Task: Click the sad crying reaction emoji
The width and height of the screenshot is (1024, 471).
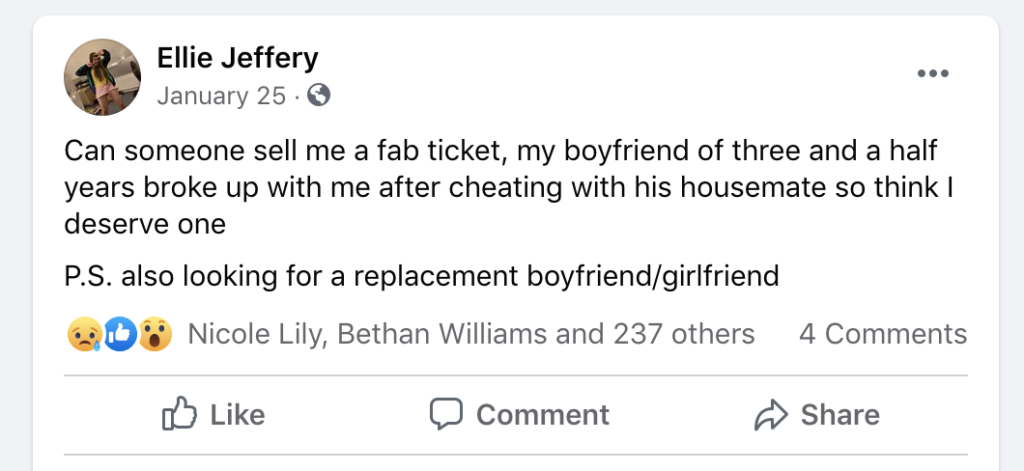Action: (x=84, y=334)
